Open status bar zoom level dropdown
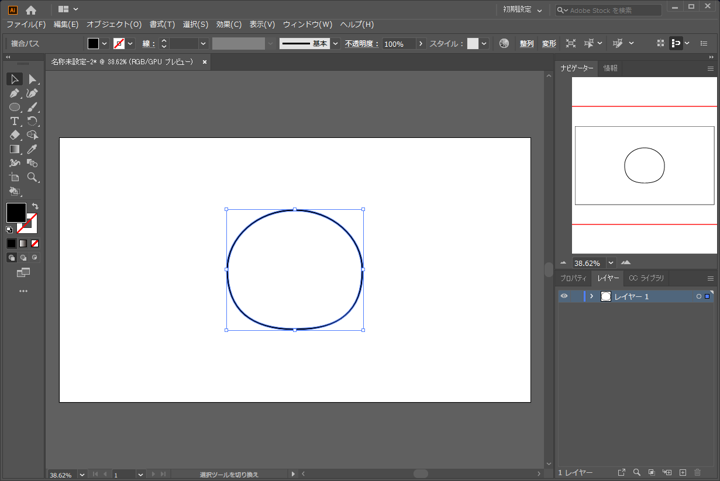 [82, 475]
